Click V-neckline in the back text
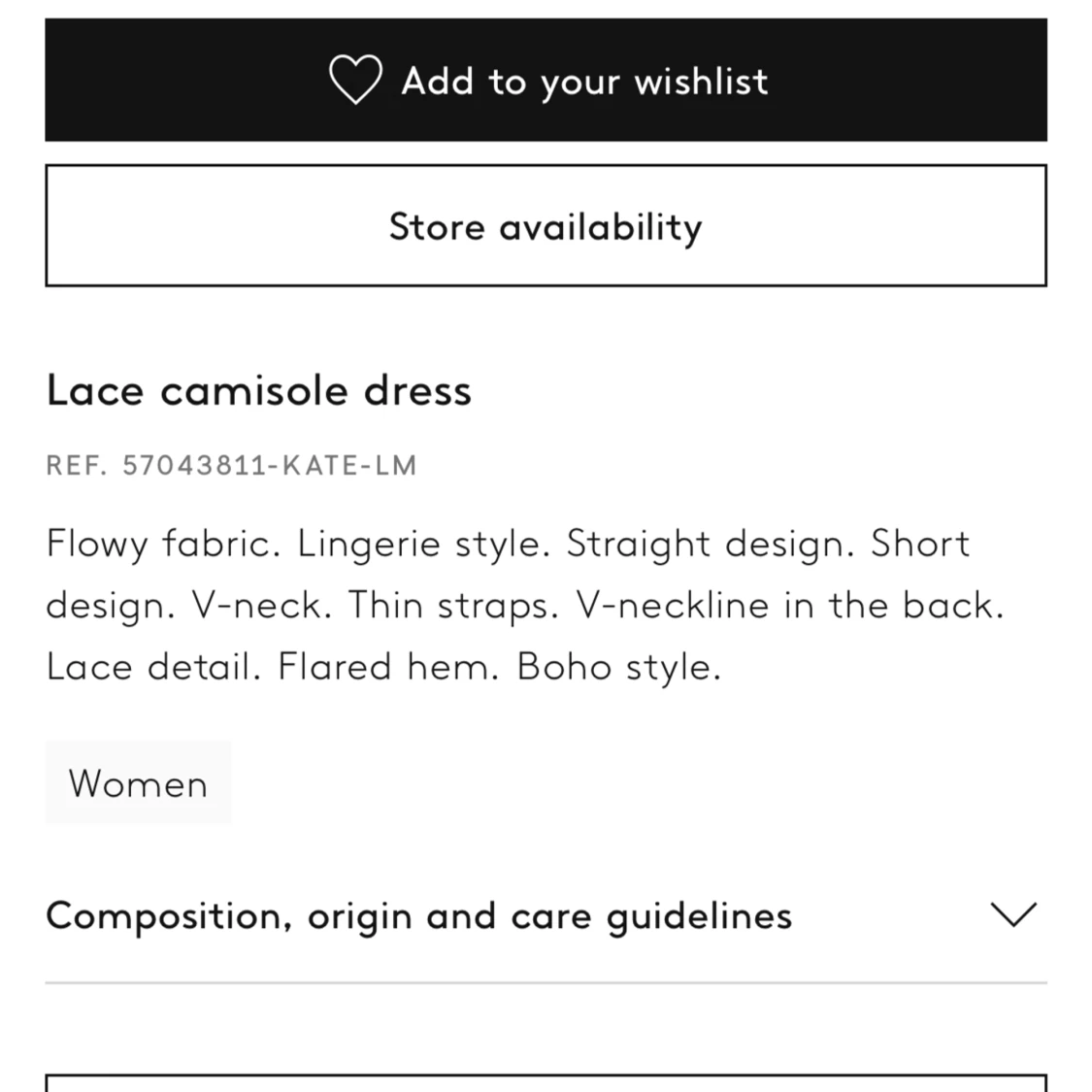The width and height of the screenshot is (1092, 1092). click(x=790, y=605)
